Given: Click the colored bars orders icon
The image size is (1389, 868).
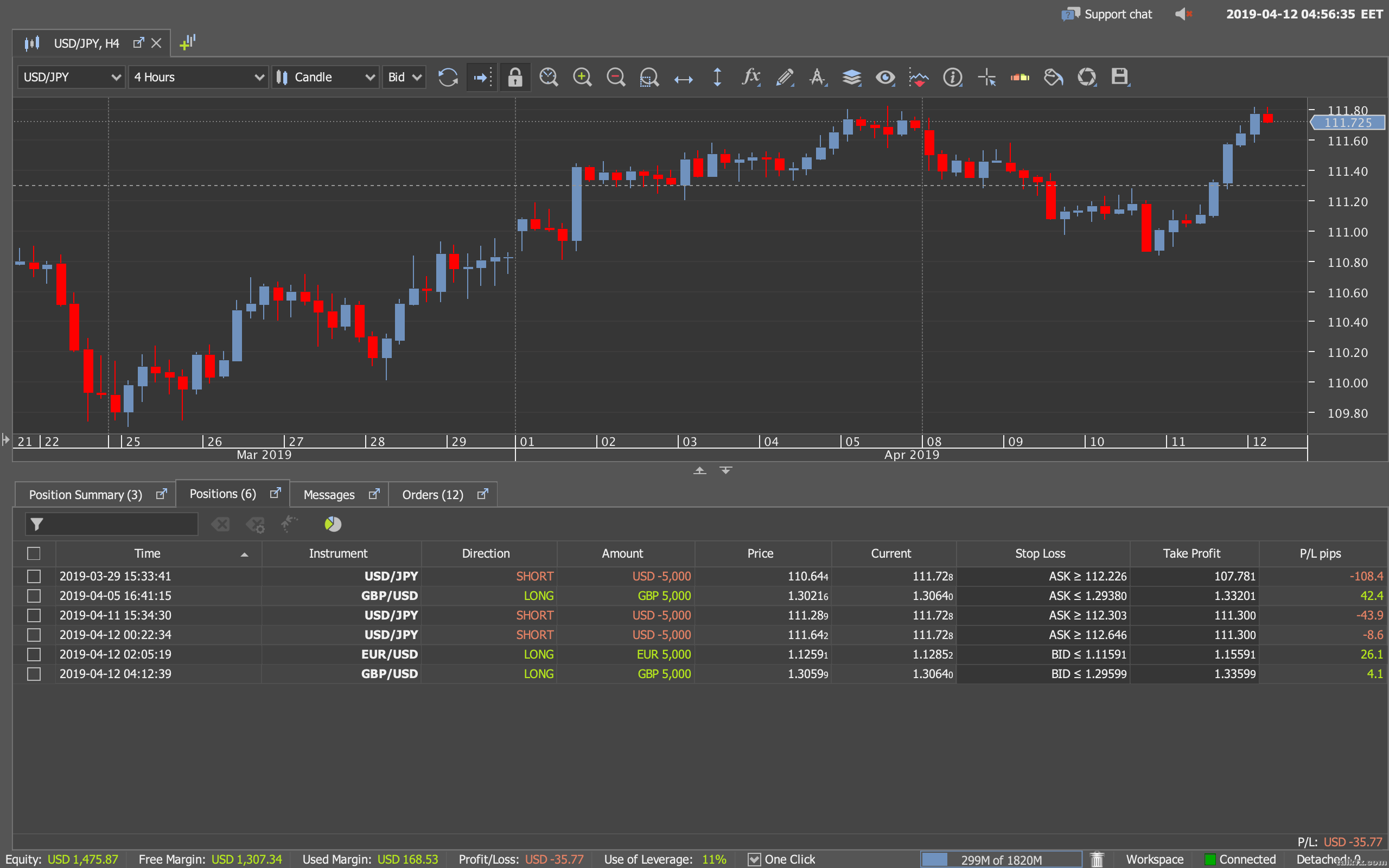Looking at the screenshot, I should coord(1020,77).
